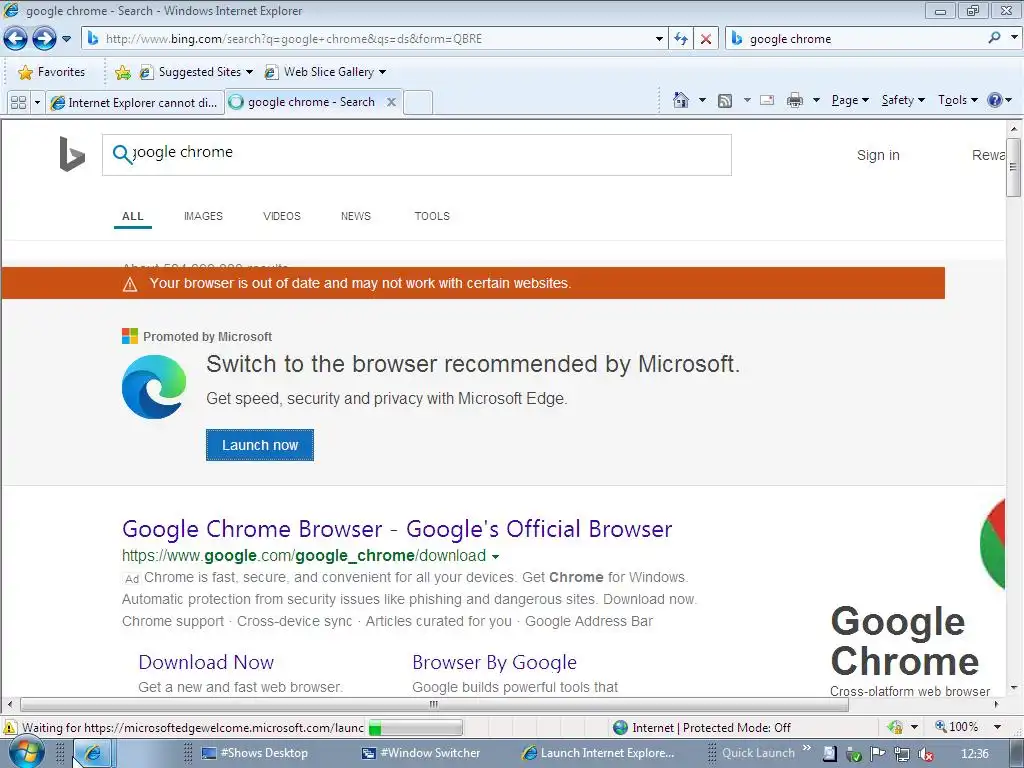
Task: Switch to VIDEOS results tab
Action: point(281,216)
